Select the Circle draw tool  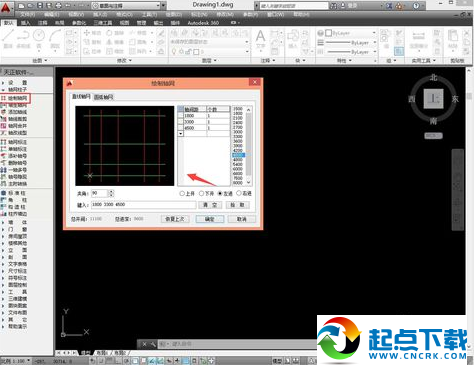click(39, 39)
